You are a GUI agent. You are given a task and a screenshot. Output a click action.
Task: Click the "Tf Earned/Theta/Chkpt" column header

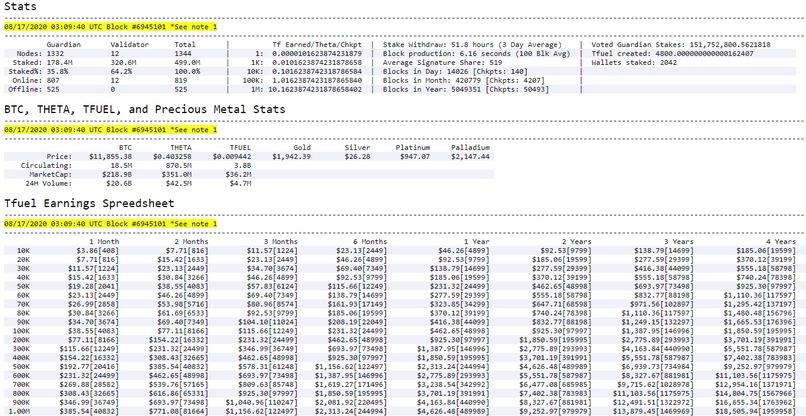(x=317, y=45)
